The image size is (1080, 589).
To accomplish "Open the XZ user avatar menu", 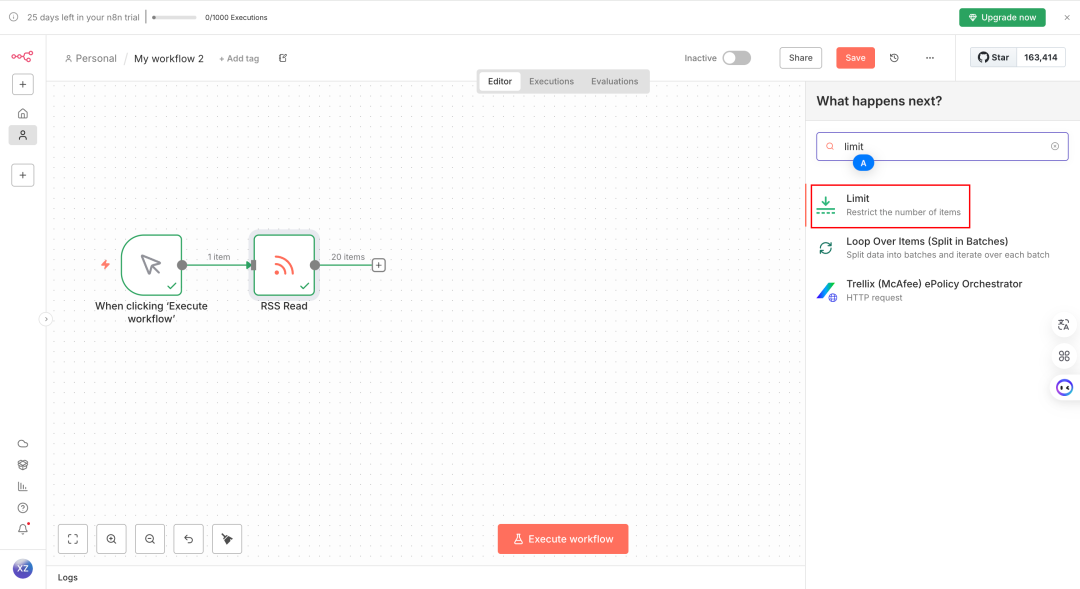I will pyautogui.click(x=23, y=568).
